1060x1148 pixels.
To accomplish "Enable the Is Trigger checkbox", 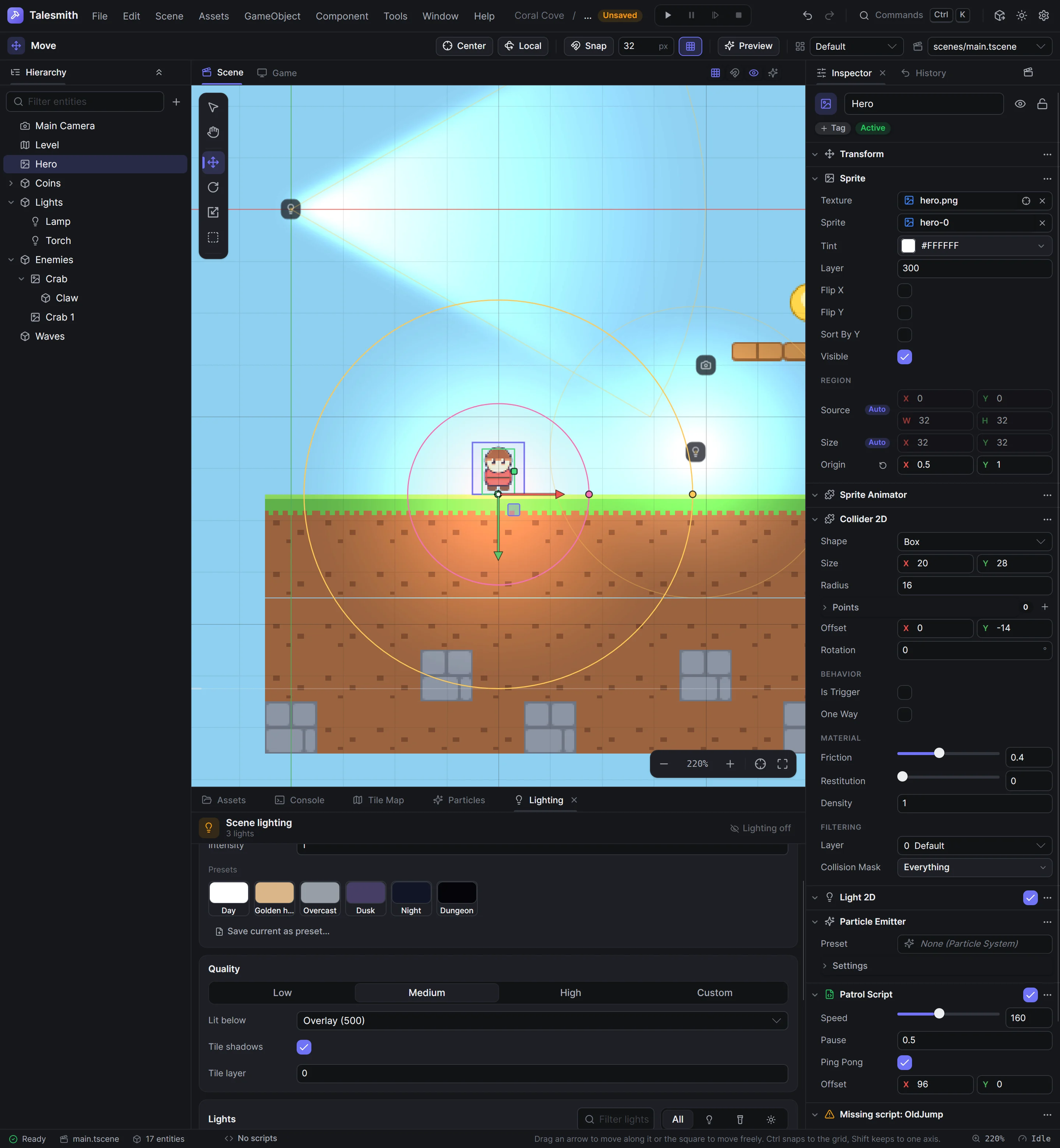I will coord(904,693).
